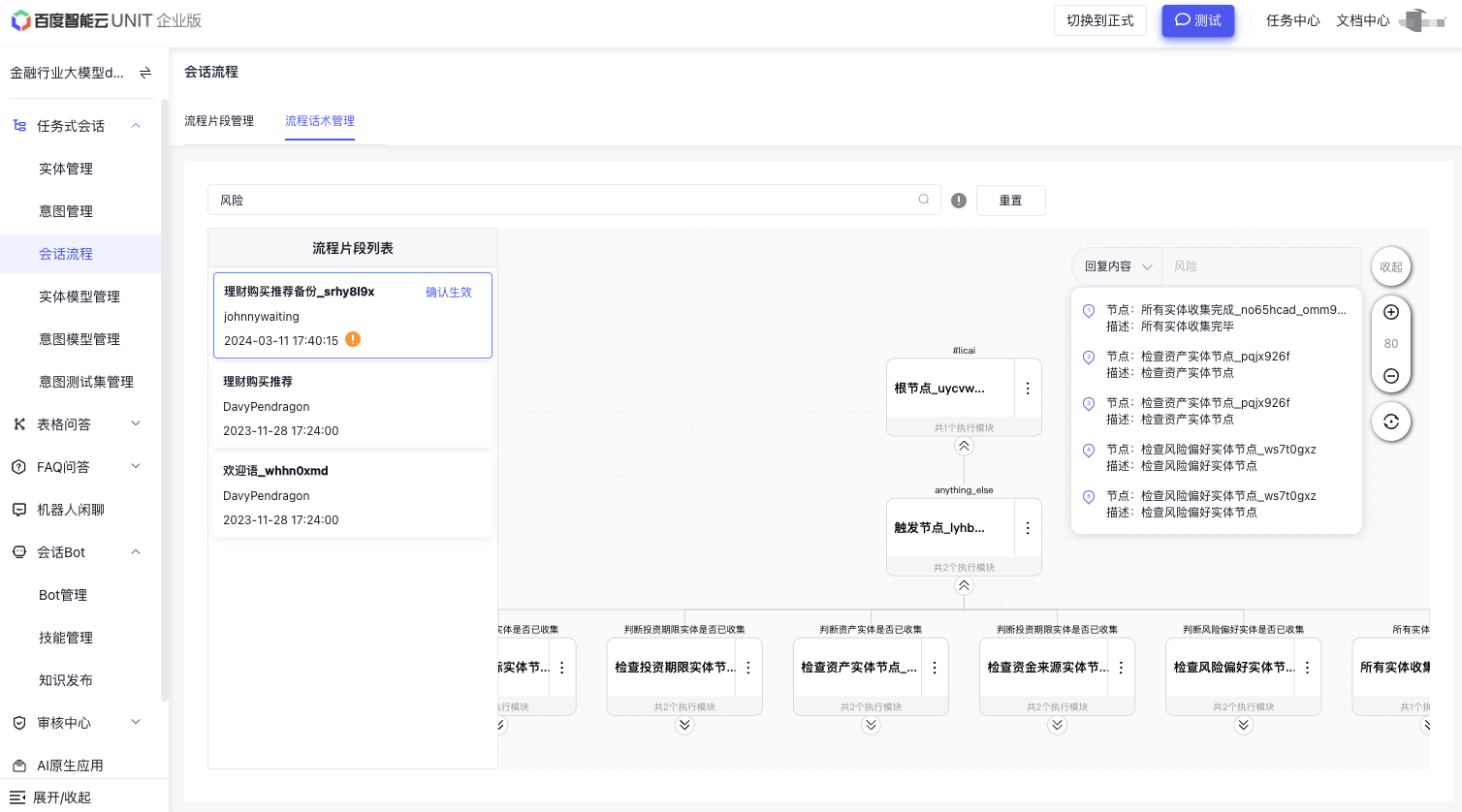The height and width of the screenshot is (812, 1462).
Task: Click the search magnifier icon in the search box
Action: [924, 200]
